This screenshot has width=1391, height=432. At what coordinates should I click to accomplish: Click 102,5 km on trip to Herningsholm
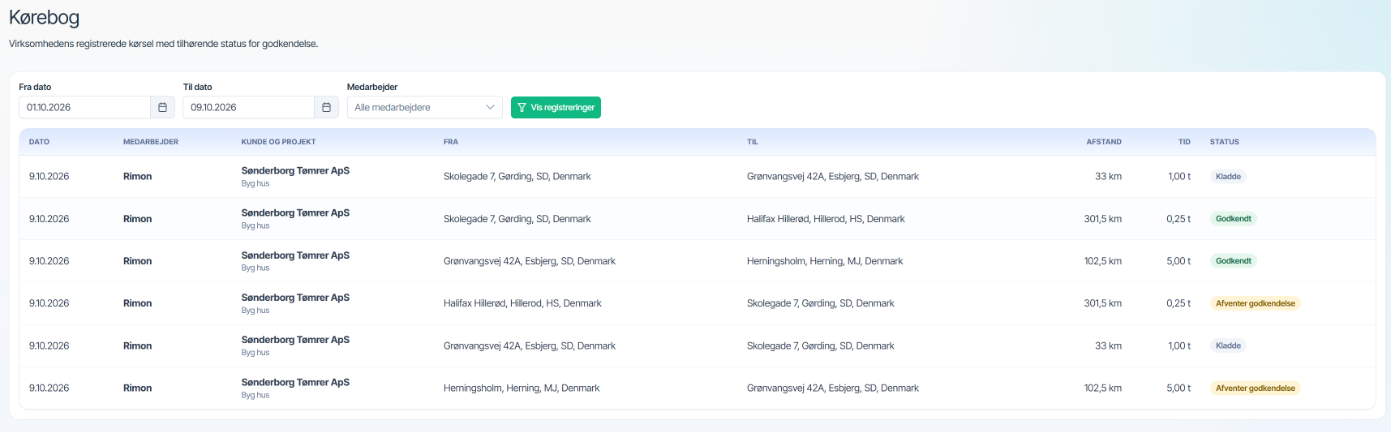coord(1103,261)
